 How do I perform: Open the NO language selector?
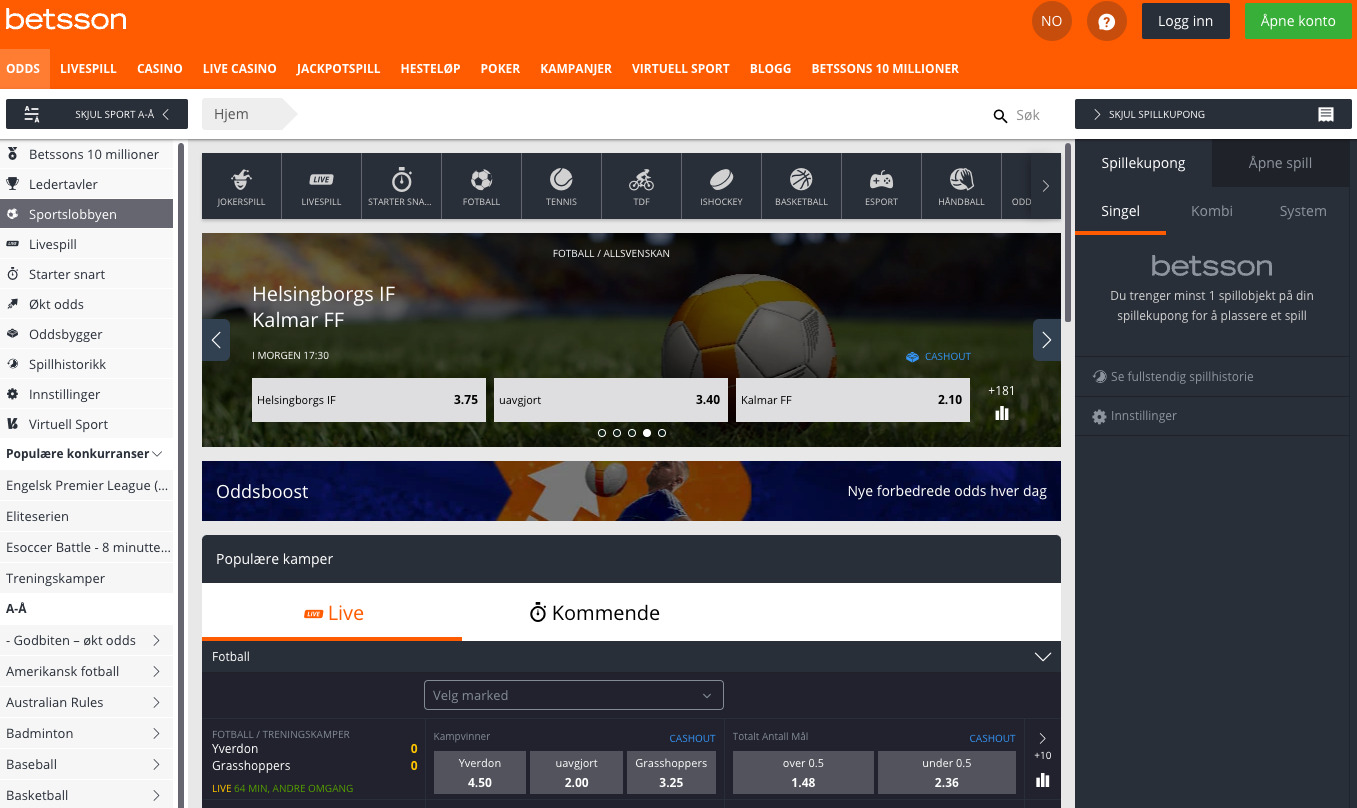click(x=1051, y=21)
